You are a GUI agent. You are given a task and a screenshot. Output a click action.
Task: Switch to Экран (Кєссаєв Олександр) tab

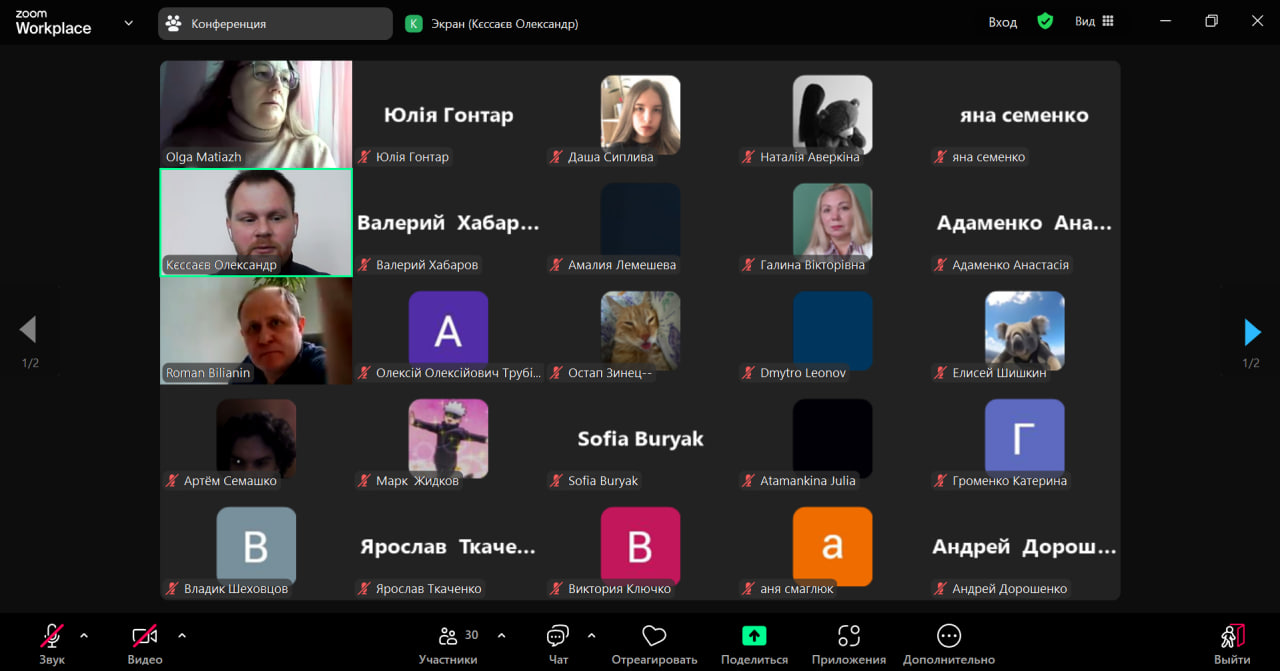tap(492, 23)
